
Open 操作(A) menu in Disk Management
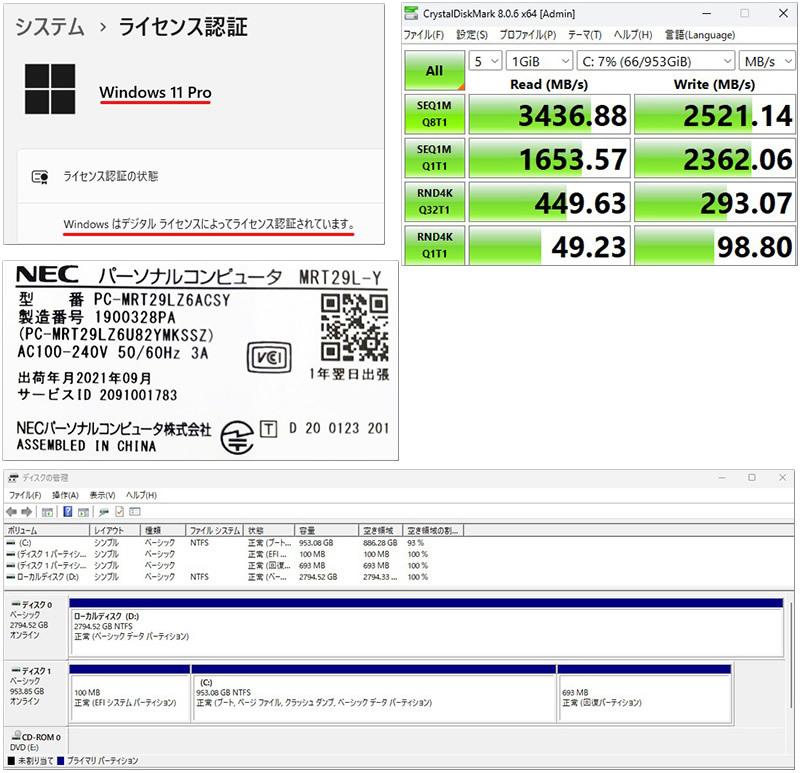coord(65,495)
